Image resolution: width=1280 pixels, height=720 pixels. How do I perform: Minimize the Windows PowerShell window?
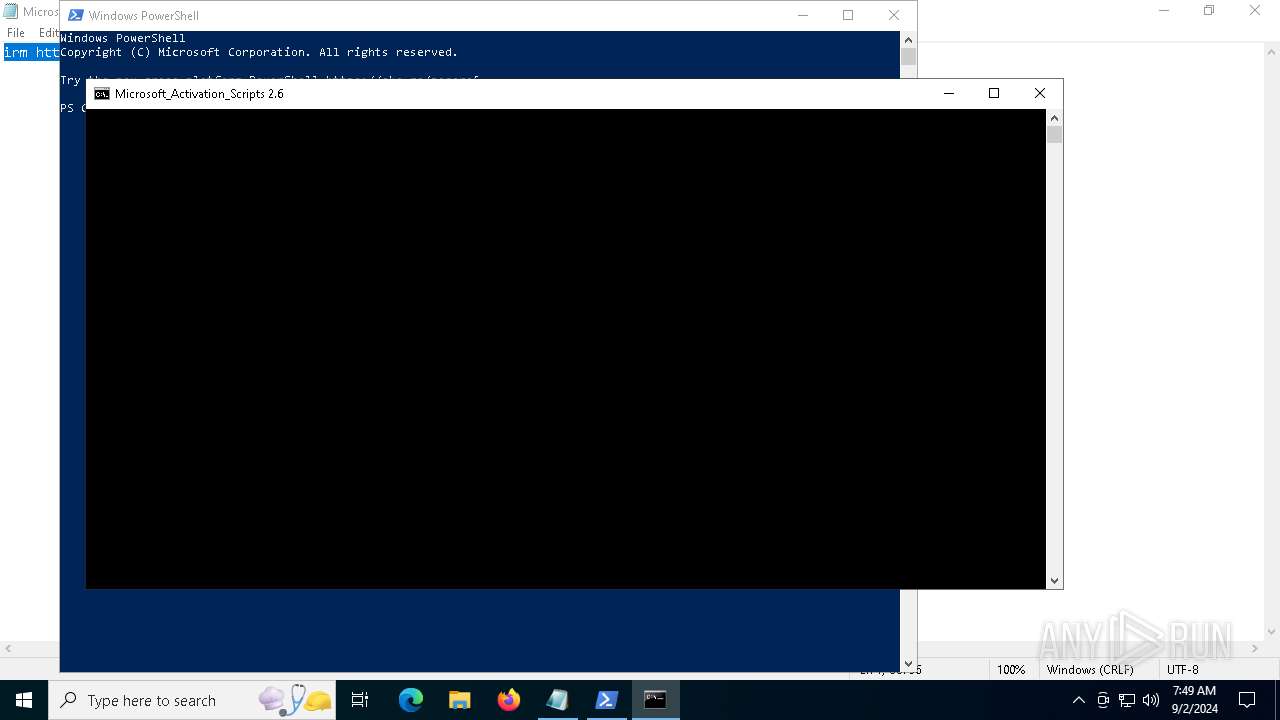803,15
